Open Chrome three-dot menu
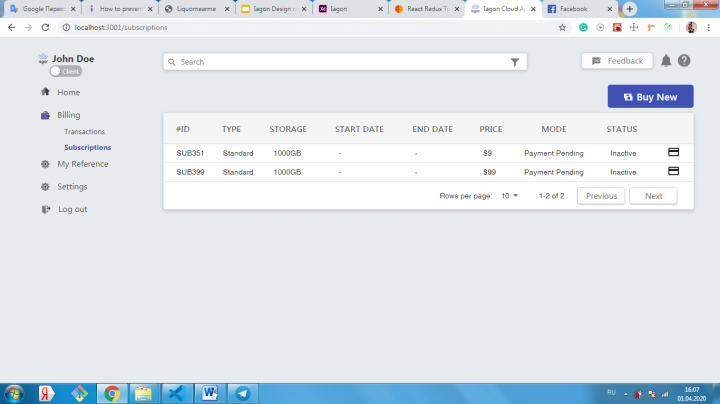This screenshot has width=720, height=404. click(x=709, y=28)
